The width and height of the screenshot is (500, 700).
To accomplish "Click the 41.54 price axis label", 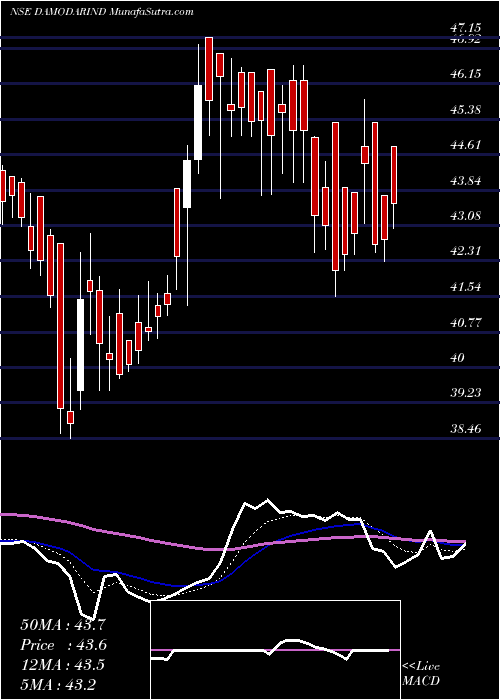I will tap(465, 287).
